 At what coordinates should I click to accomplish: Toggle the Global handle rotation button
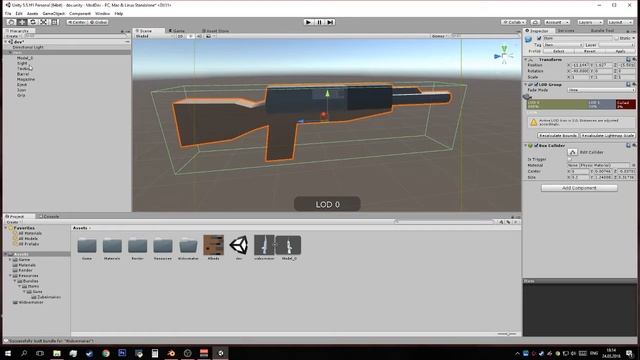pos(98,22)
